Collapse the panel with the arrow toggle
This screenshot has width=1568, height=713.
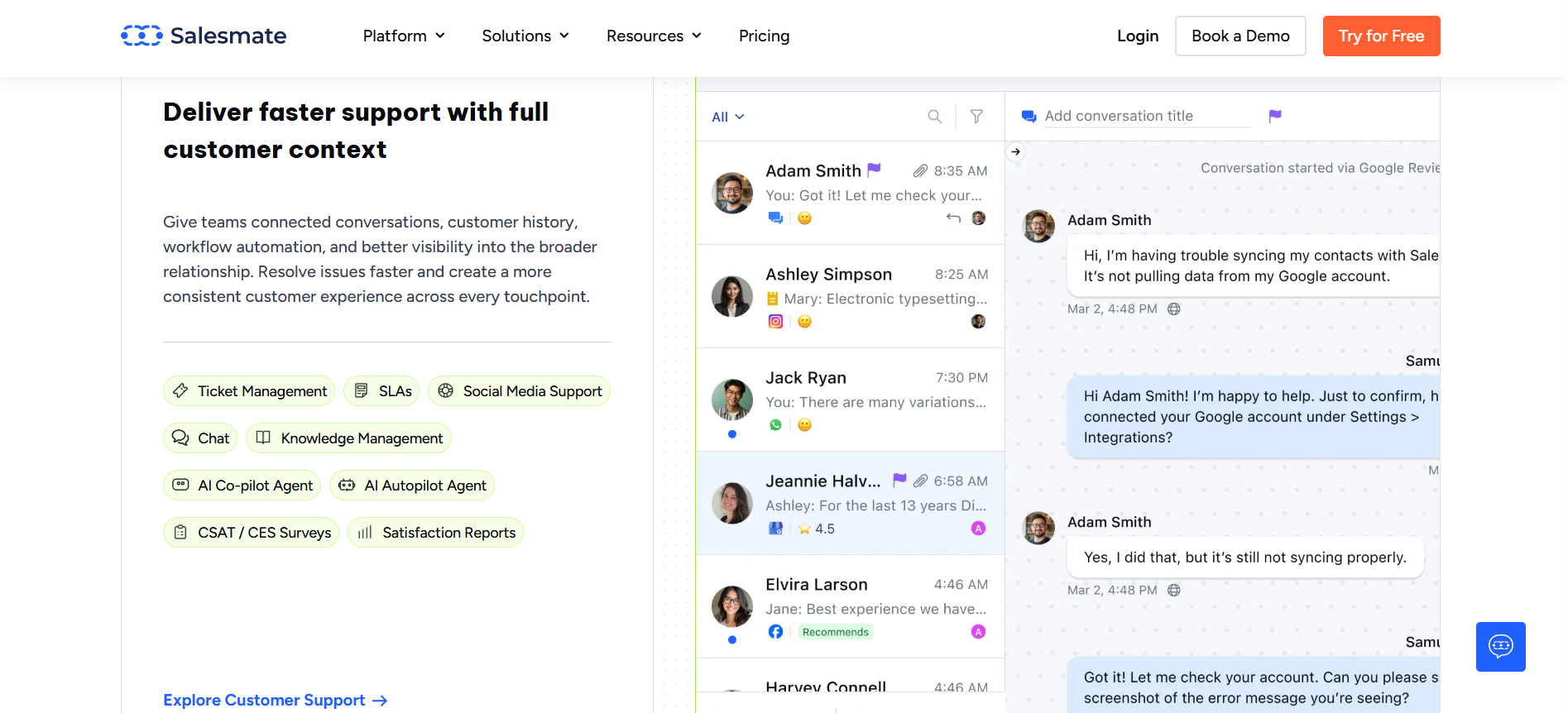pos(1016,151)
